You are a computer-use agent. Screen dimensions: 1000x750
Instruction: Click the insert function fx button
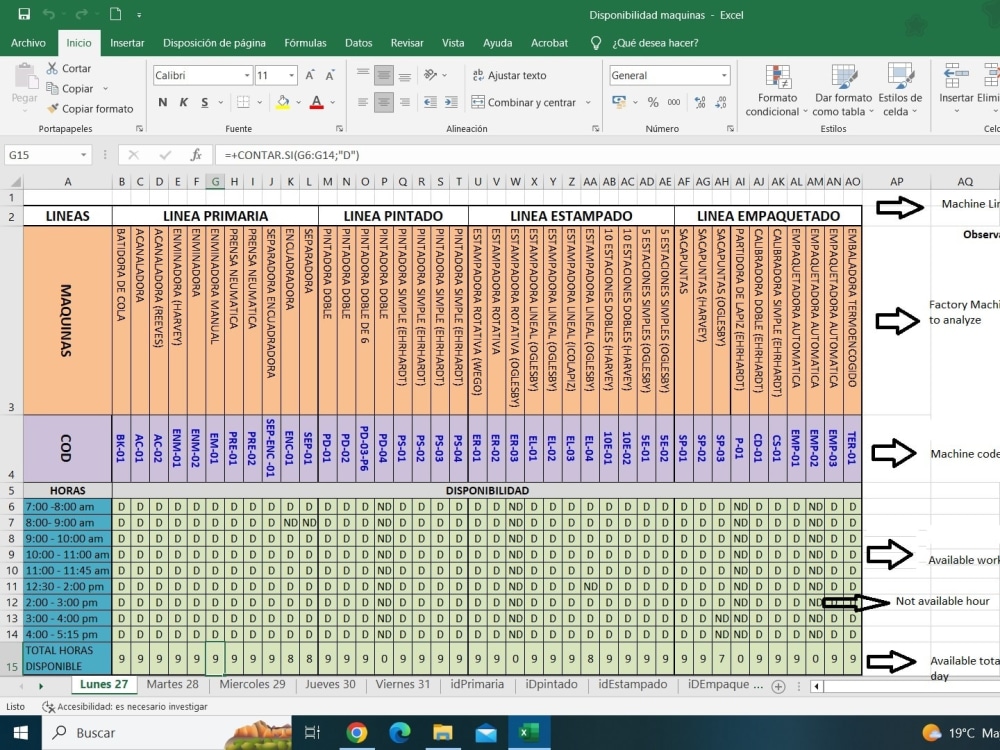(x=196, y=155)
